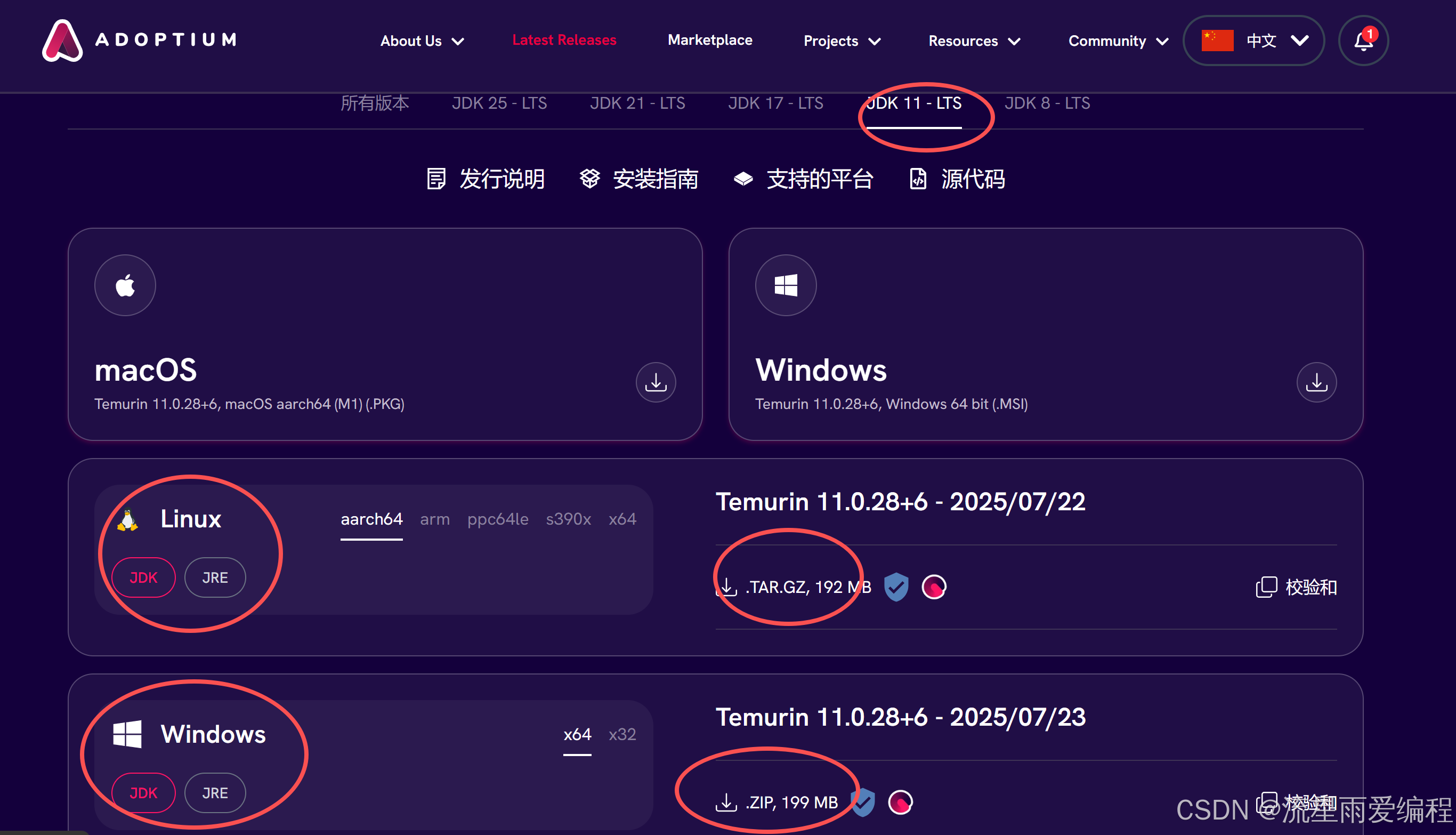Switch to the JDK 21 - LTS tab

pos(637,103)
